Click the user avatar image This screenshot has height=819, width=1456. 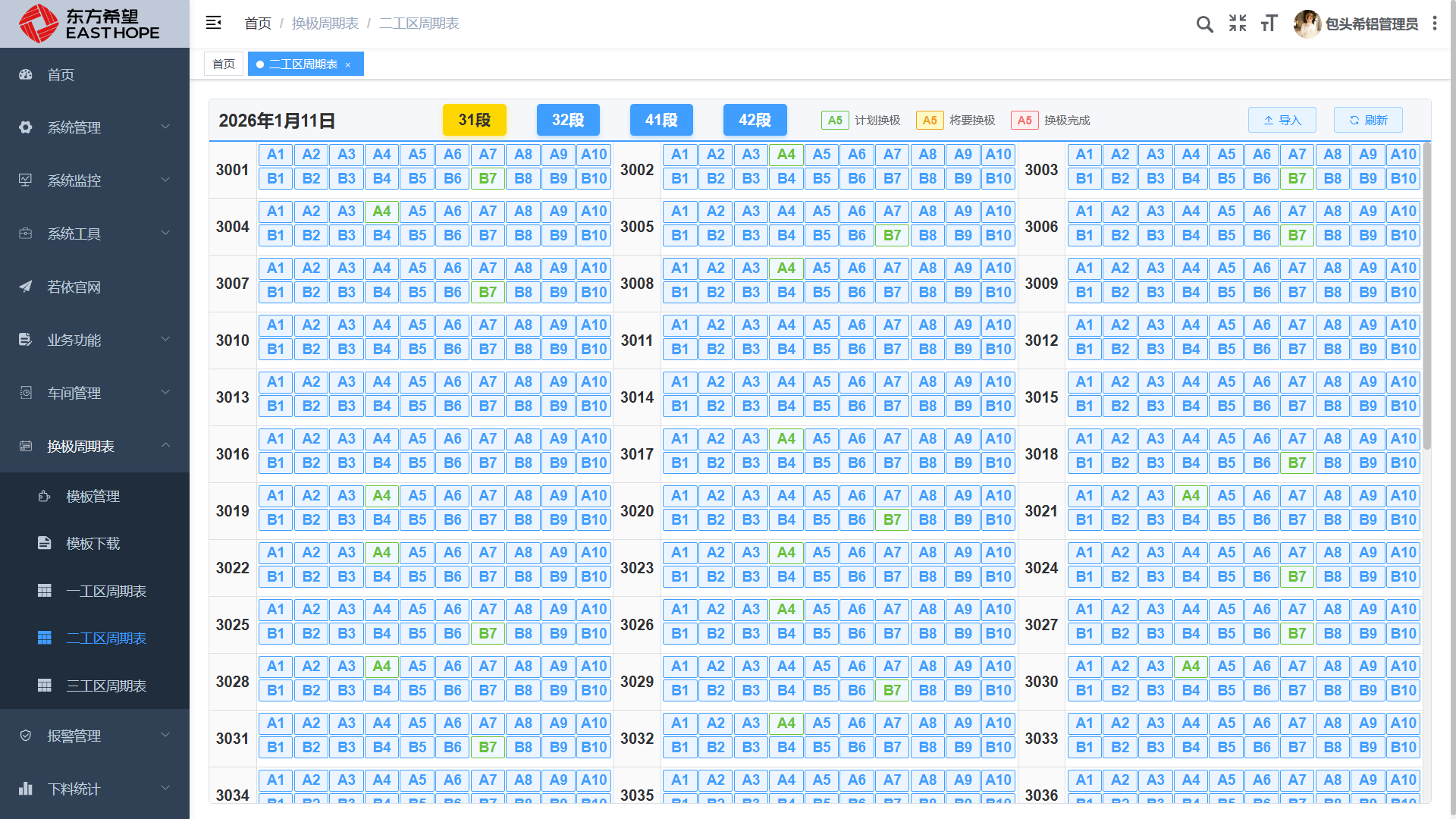click(1307, 24)
